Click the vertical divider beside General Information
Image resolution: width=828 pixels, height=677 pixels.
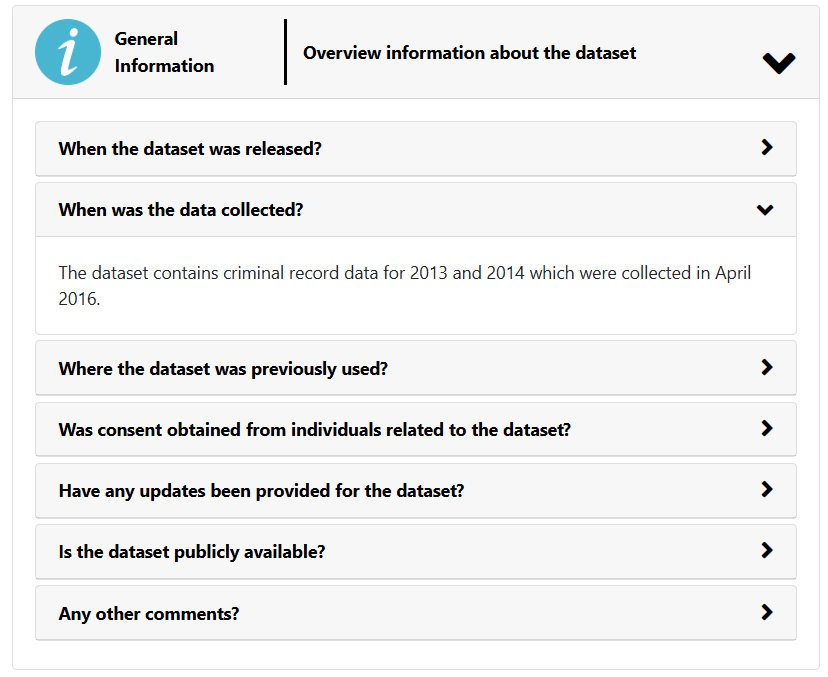[285, 52]
